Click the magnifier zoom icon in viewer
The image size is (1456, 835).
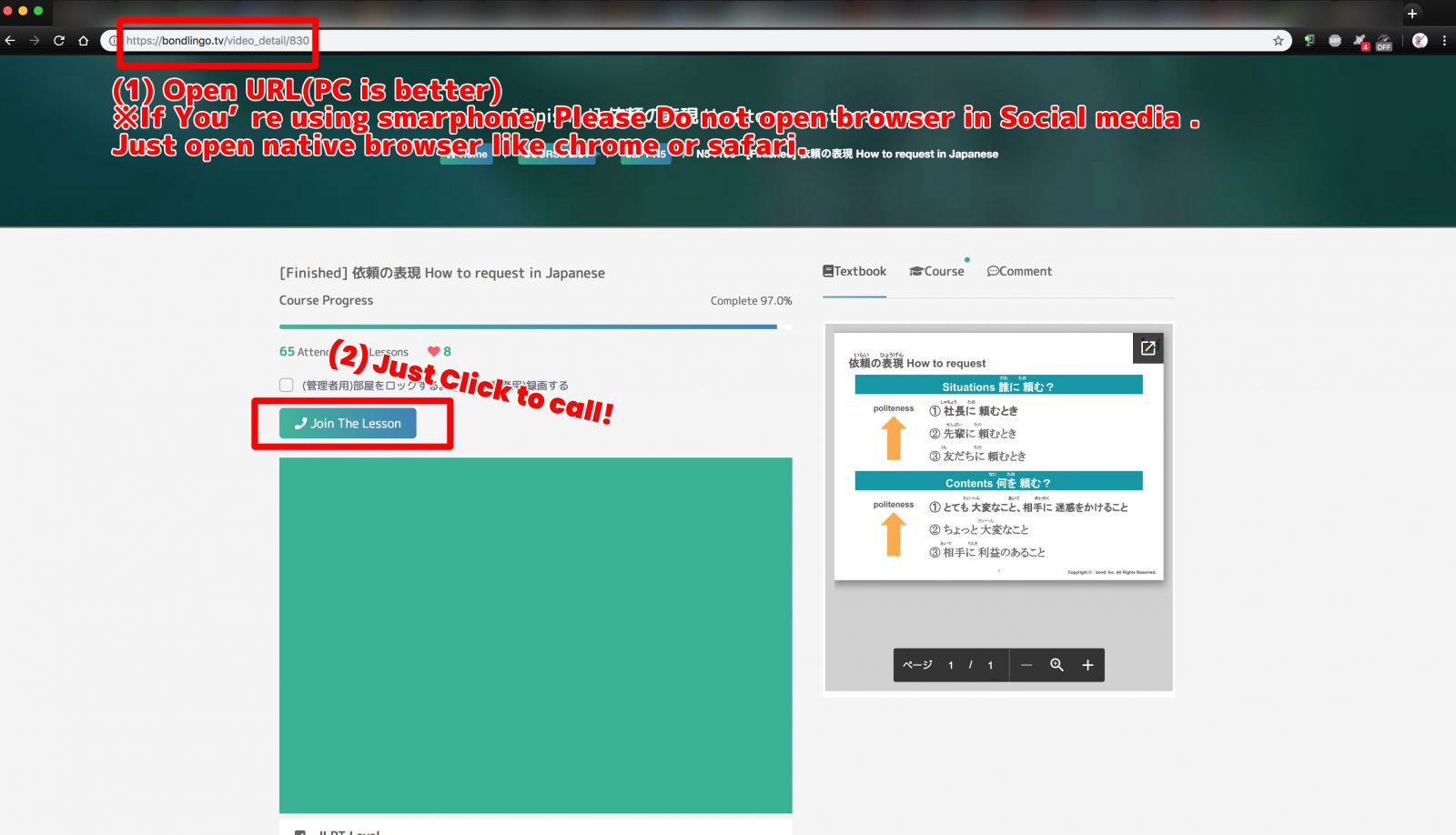pos(1057,665)
